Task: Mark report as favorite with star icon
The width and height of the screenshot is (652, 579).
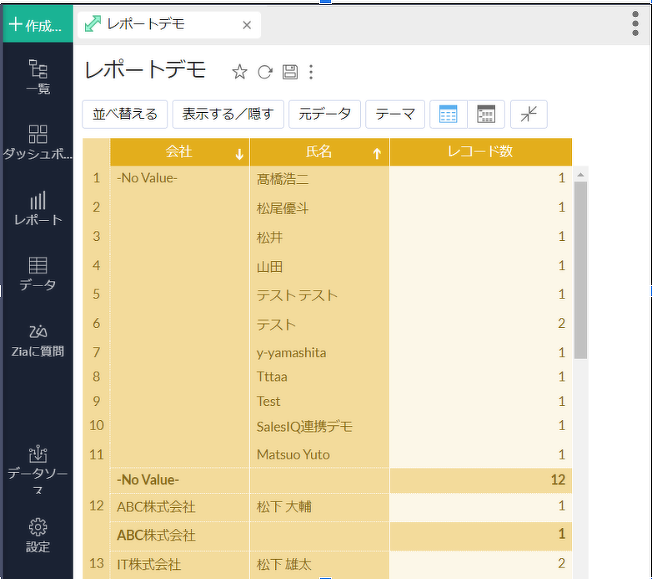Action: pyautogui.click(x=239, y=72)
